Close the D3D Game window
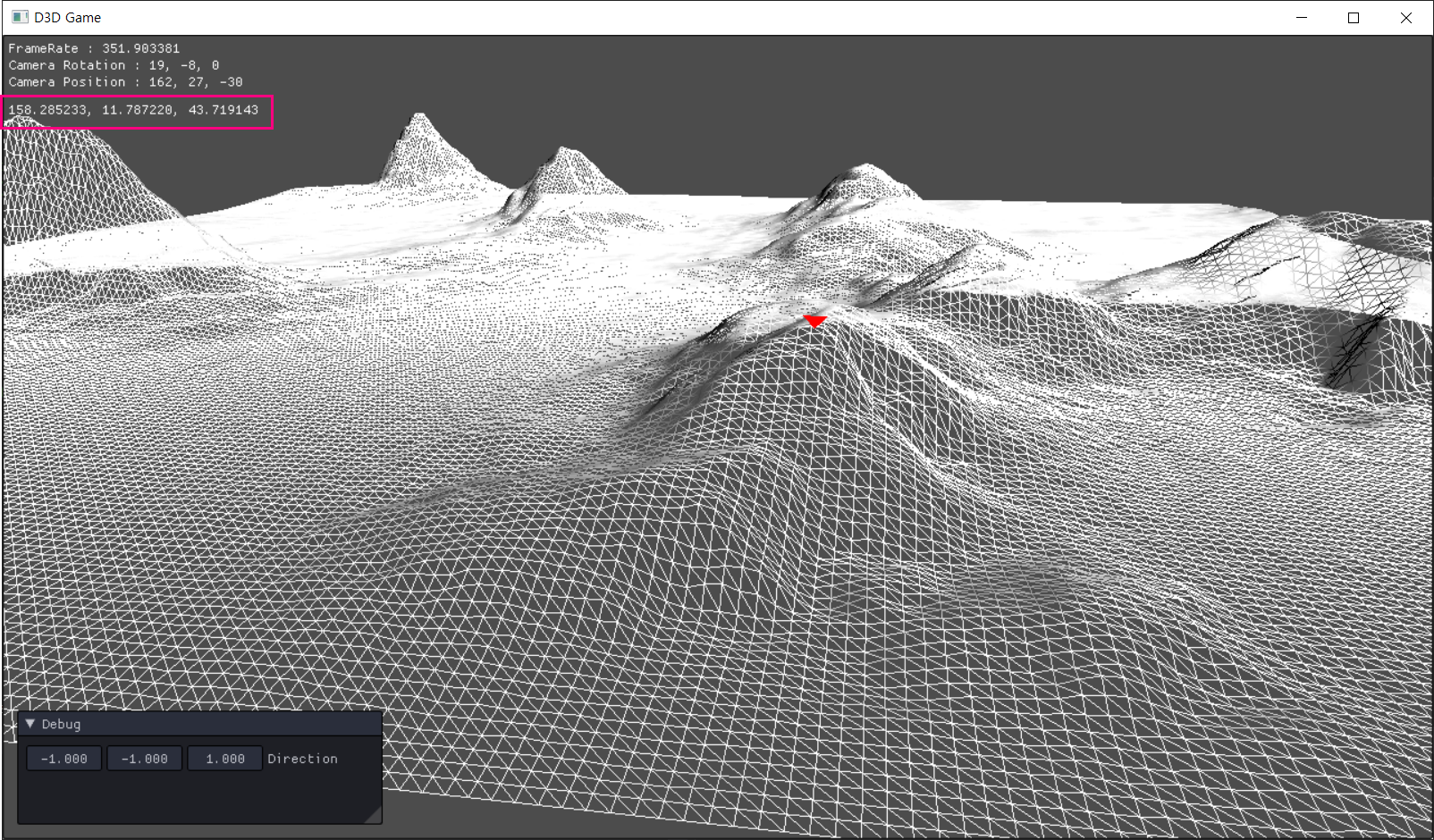Screen dimensions: 1434x840 1406,18
